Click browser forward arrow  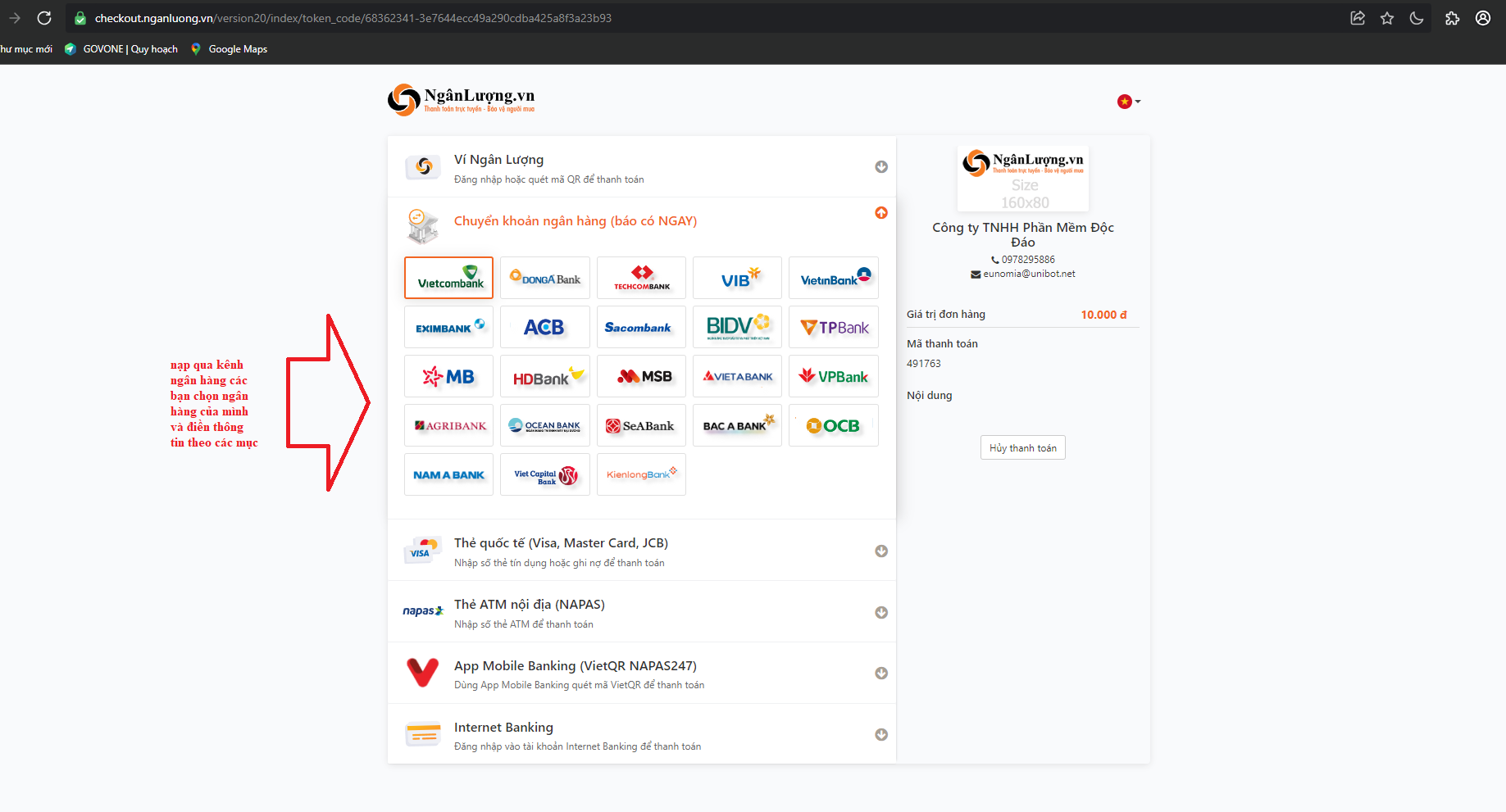(15, 18)
